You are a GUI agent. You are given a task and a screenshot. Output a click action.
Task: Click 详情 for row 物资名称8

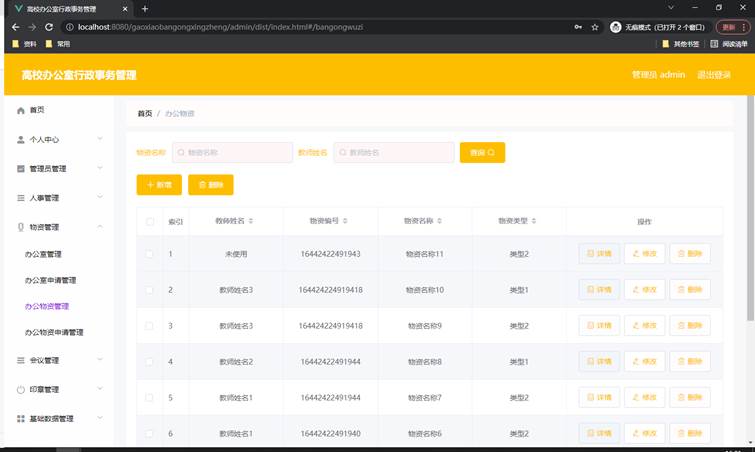(x=599, y=362)
